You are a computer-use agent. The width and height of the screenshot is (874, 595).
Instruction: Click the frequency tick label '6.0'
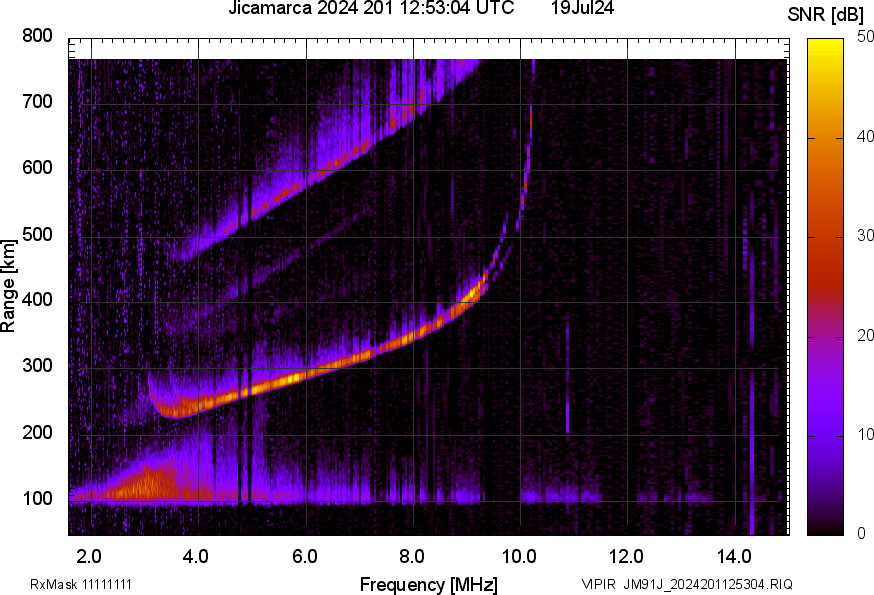(304, 557)
